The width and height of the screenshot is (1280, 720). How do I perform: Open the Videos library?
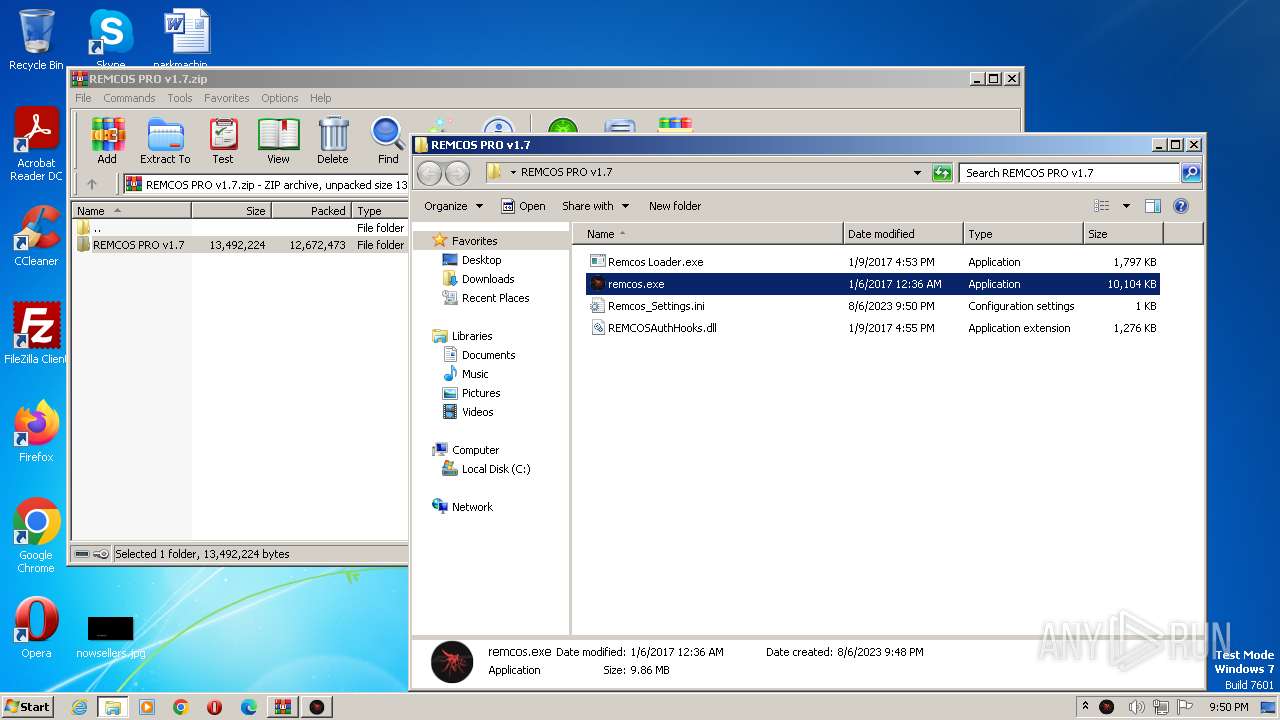477,412
